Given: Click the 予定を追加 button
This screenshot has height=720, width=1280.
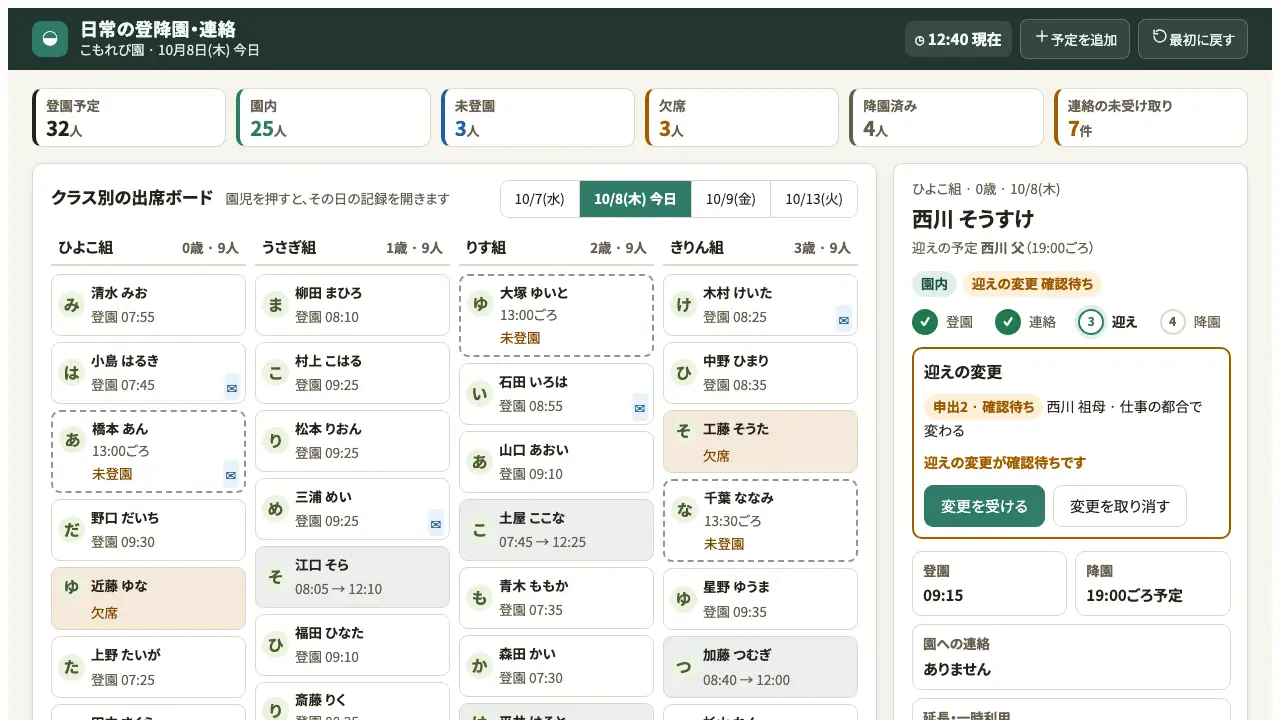Looking at the screenshot, I should (x=1075, y=39).
